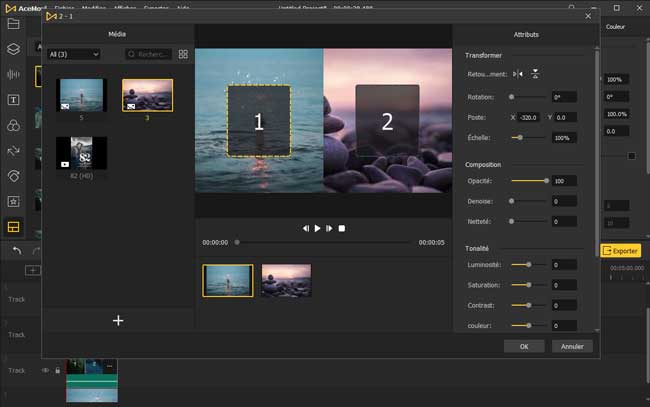Toggle the track lock icon
Image resolution: width=650 pixels, height=407 pixels.
[57, 370]
